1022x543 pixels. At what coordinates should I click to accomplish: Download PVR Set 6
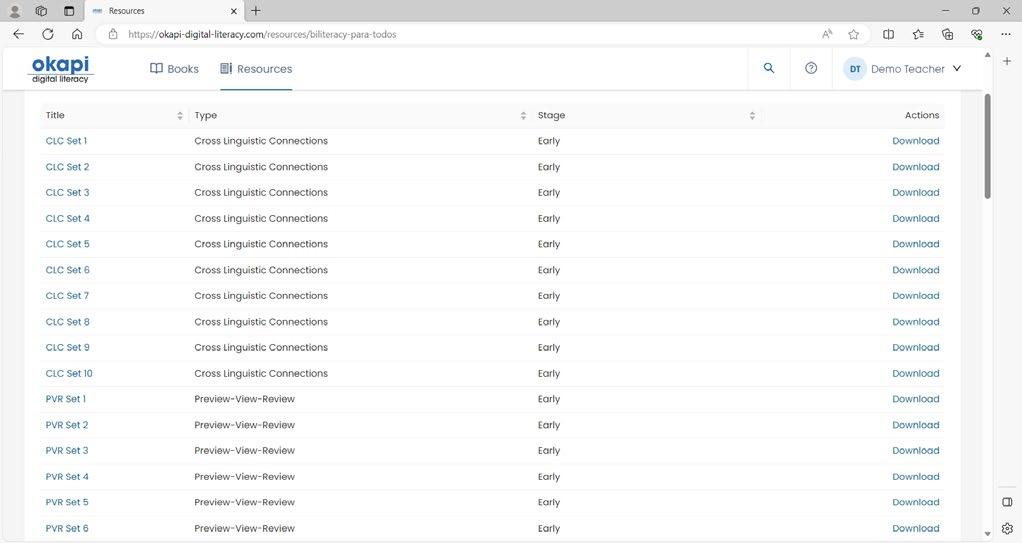(x=916, y=529)
